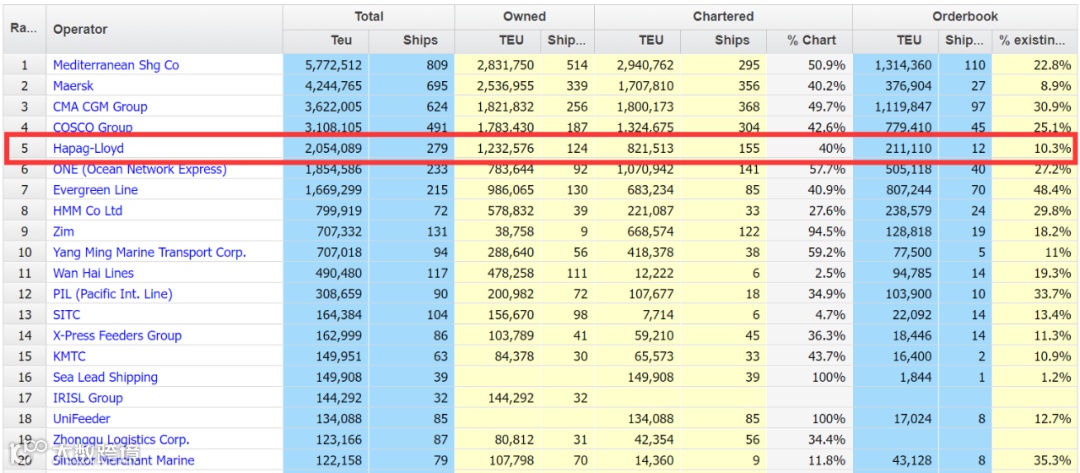1080x473 pixels.
Task: Select Hapag-Lloyd owned TEU 1,232,576
Action: pyautogui.click(x=504, y=148)
